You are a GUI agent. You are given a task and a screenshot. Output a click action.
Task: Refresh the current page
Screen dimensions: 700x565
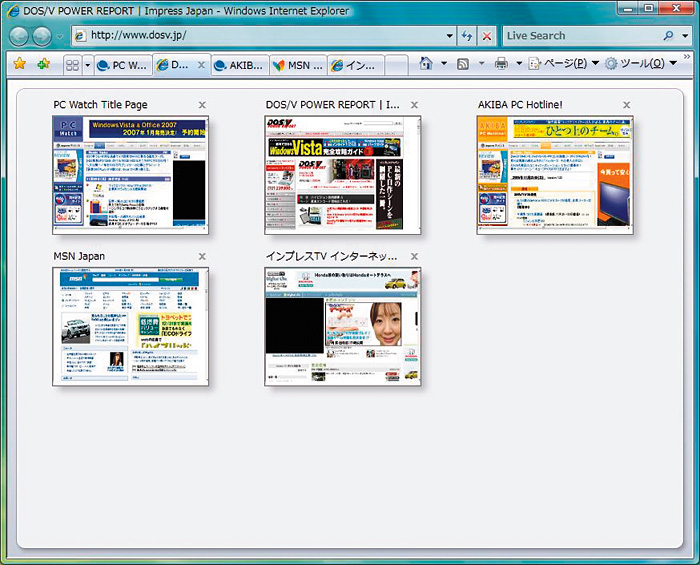point(467,35)
